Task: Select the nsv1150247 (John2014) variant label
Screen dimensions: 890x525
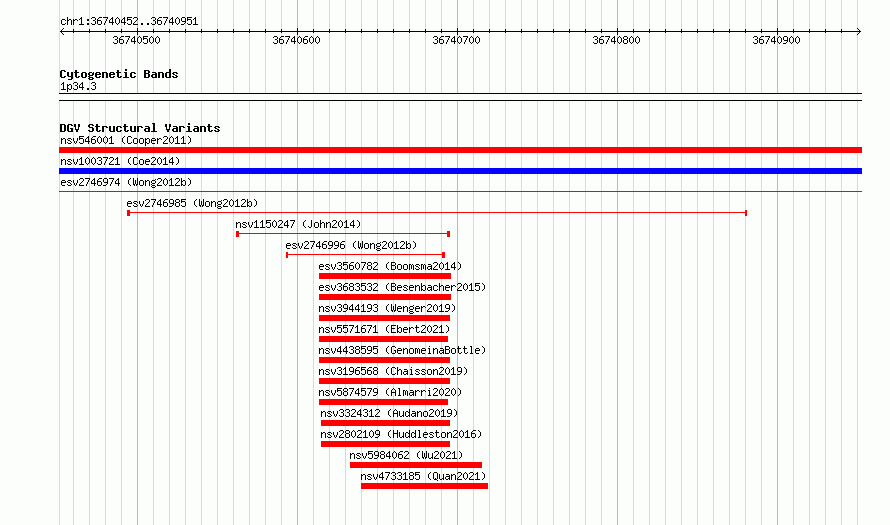Action: click(x=298, y=224)
